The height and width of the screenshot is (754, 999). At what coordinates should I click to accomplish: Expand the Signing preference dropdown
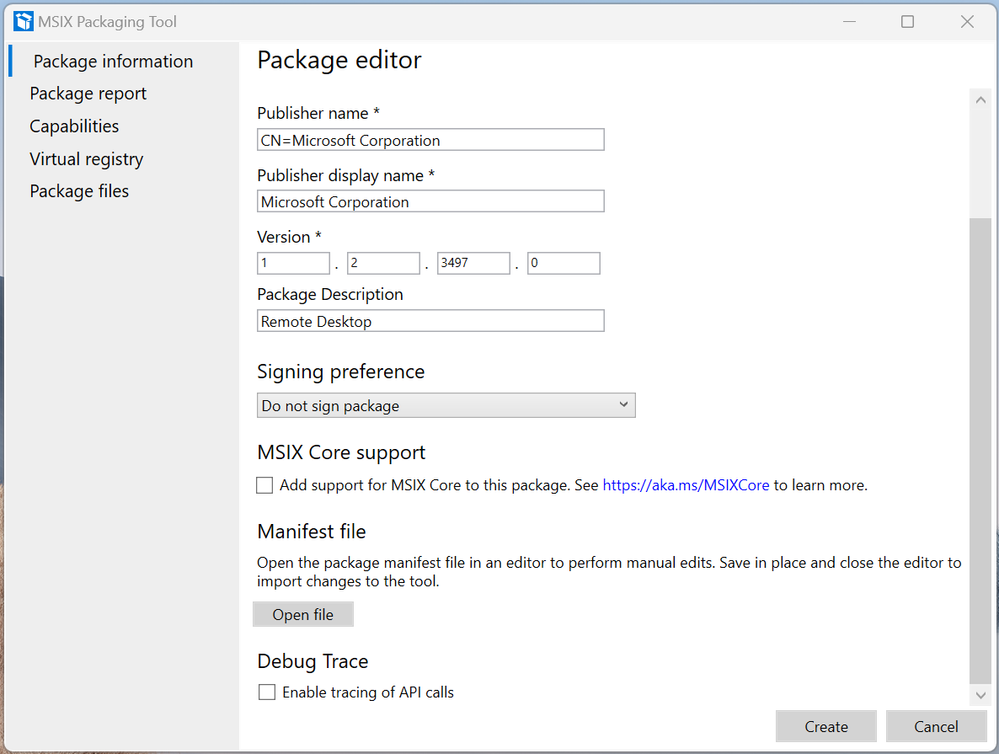click(446, 405)
